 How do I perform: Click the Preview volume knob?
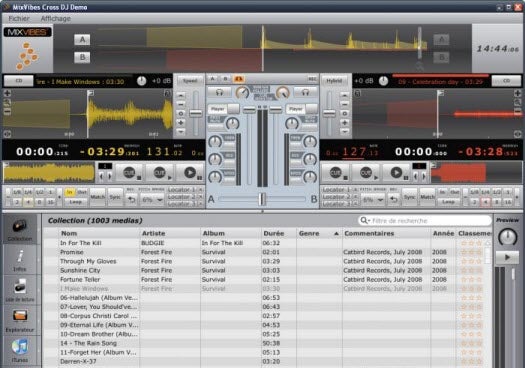[508, 236]
